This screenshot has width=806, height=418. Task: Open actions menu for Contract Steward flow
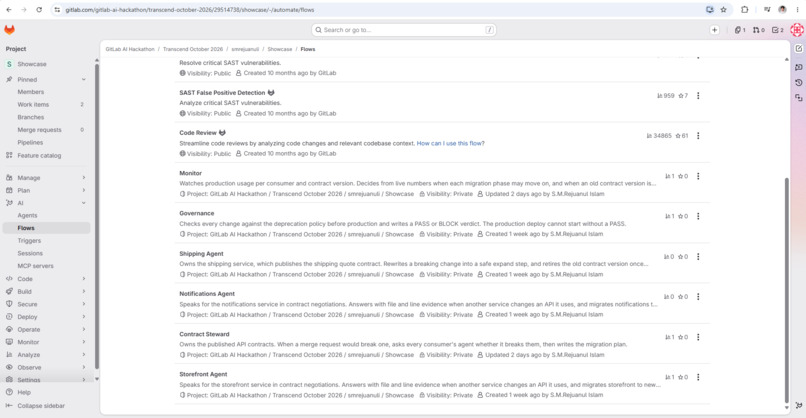698,337
